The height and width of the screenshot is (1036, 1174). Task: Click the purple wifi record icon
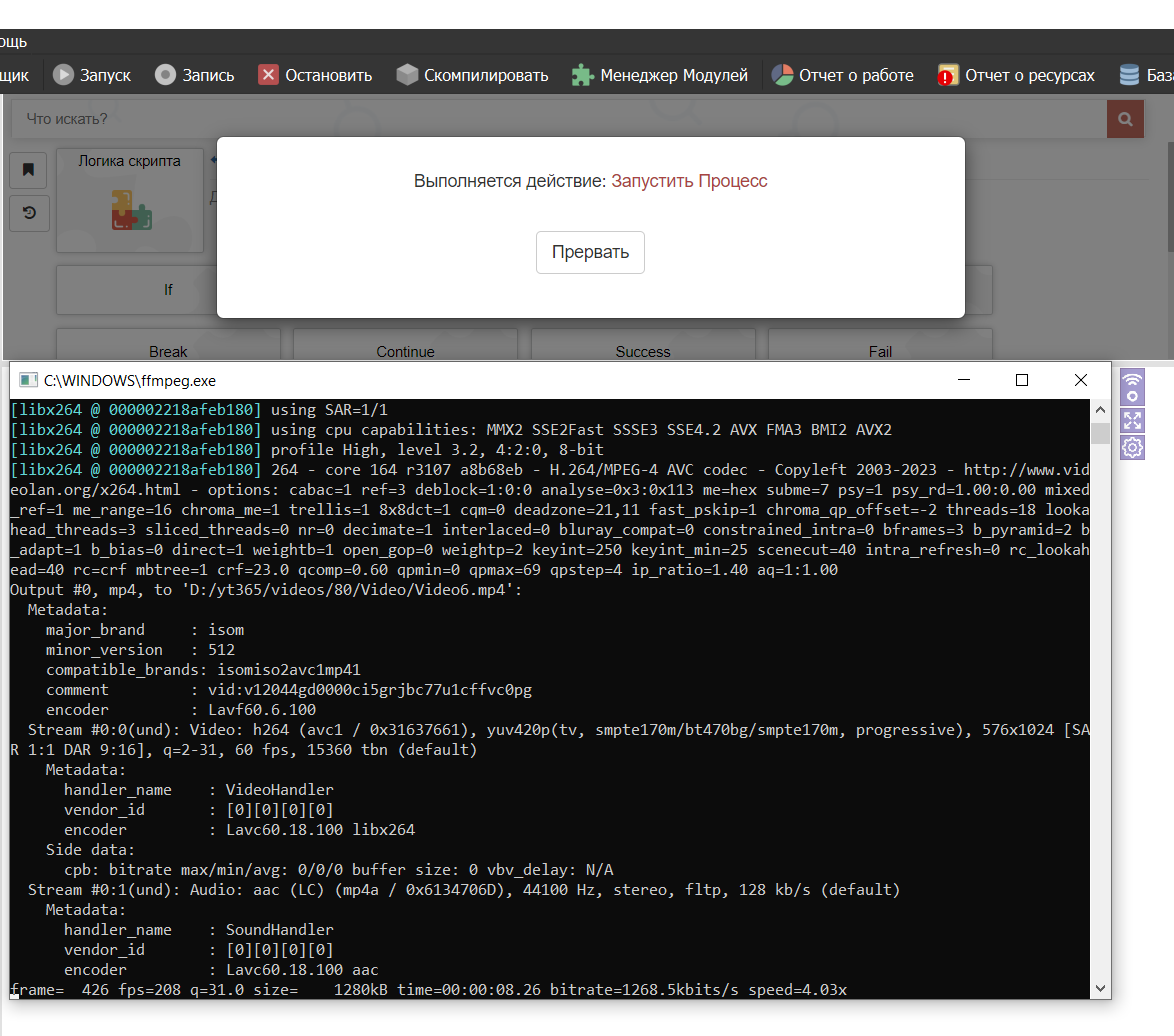click(x=1132, y=387)
